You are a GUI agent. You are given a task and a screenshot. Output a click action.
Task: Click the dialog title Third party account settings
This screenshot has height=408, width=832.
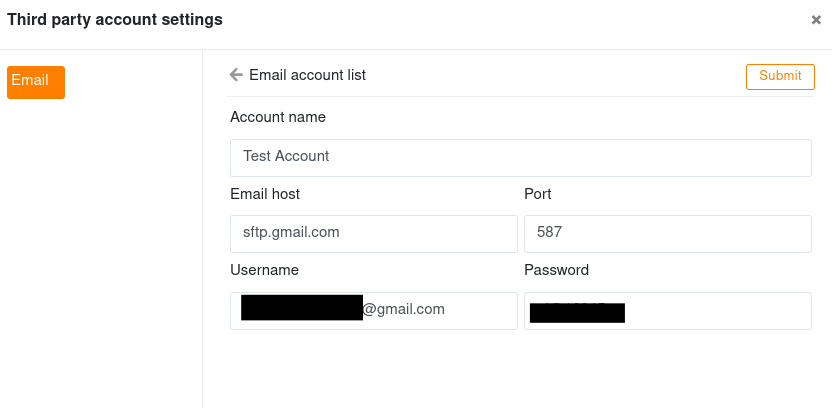tap(115, 20)
